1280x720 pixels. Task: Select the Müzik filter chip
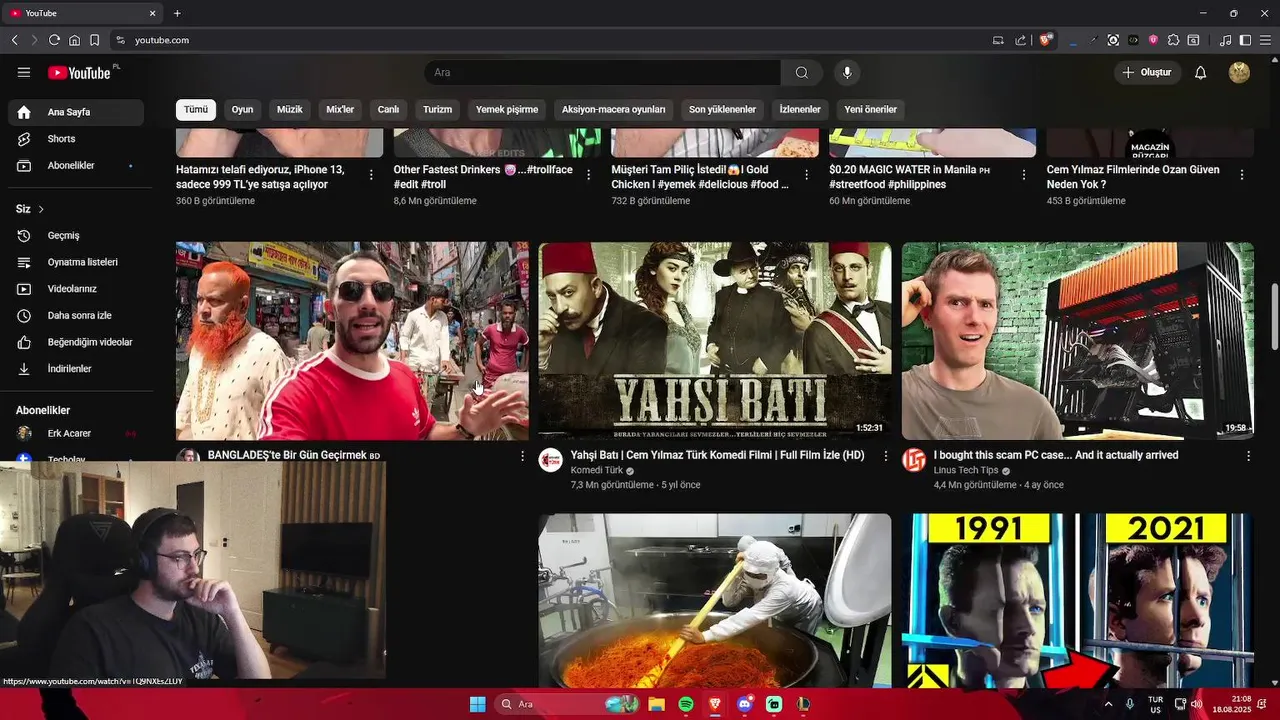[290, 109]
